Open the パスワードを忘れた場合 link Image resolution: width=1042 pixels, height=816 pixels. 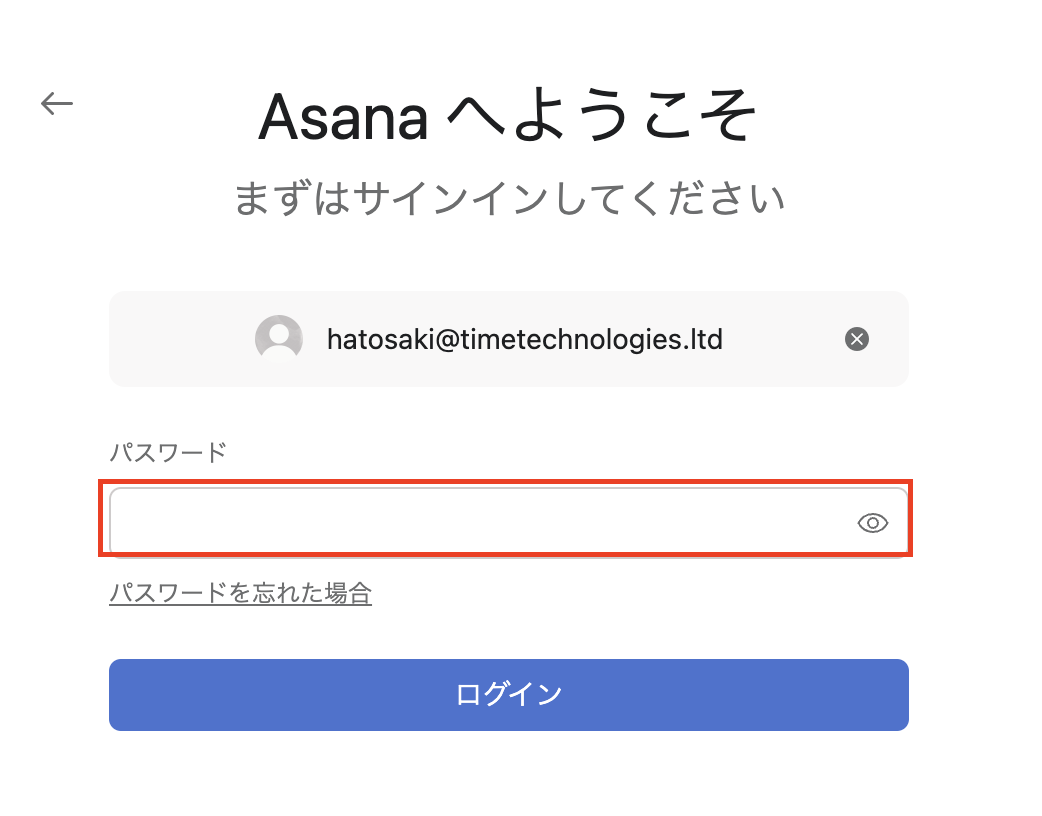(x=240, y=594)
